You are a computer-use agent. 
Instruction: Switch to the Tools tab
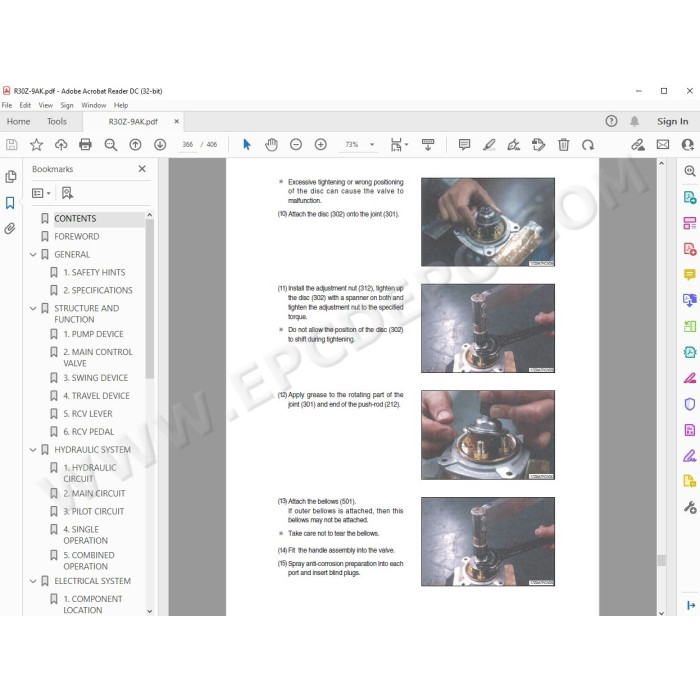pos(57,121)
